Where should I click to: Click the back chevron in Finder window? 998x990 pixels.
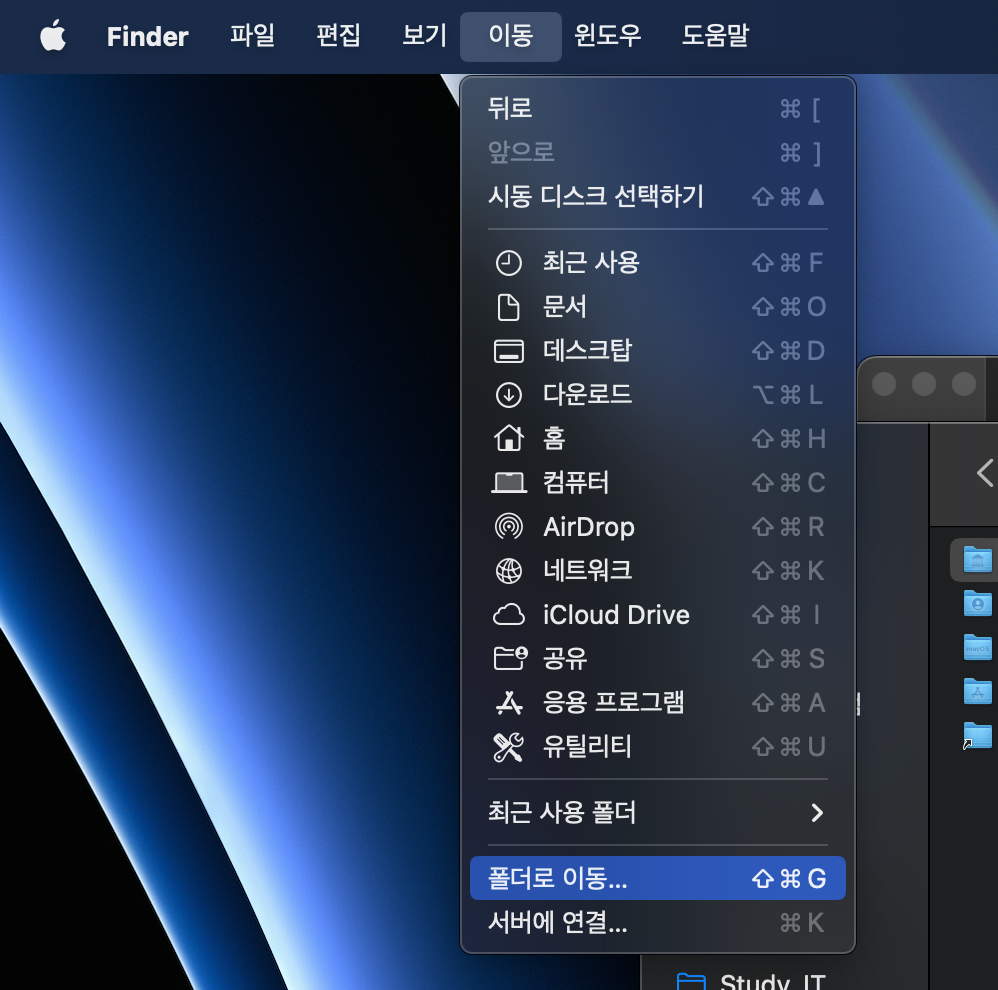point(985,473)
